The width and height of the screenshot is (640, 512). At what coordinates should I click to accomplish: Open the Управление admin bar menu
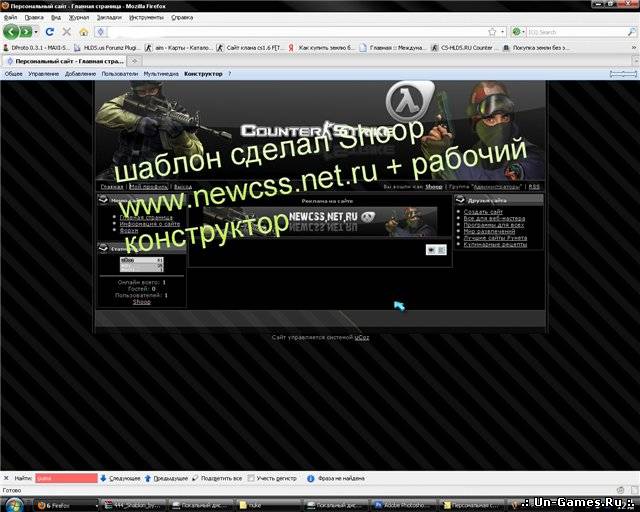pyautogui.click(x=44, y=74)
